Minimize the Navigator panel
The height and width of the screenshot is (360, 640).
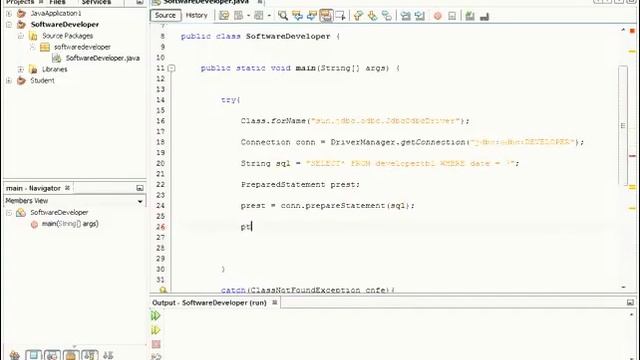pyautogui.click(x=140, y=188)
